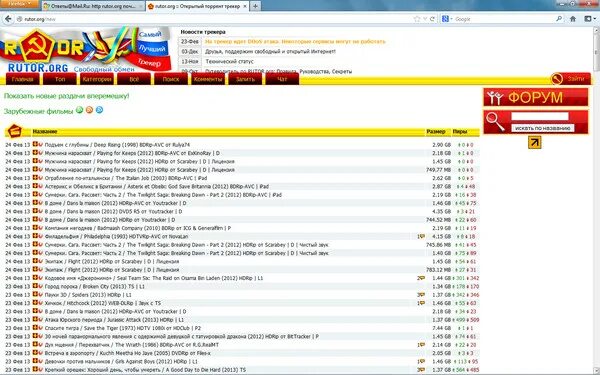Open comments icon on The Wraith row
This screenshot has height=375, width=600.
pyautogui.click(x=421, y=345)
